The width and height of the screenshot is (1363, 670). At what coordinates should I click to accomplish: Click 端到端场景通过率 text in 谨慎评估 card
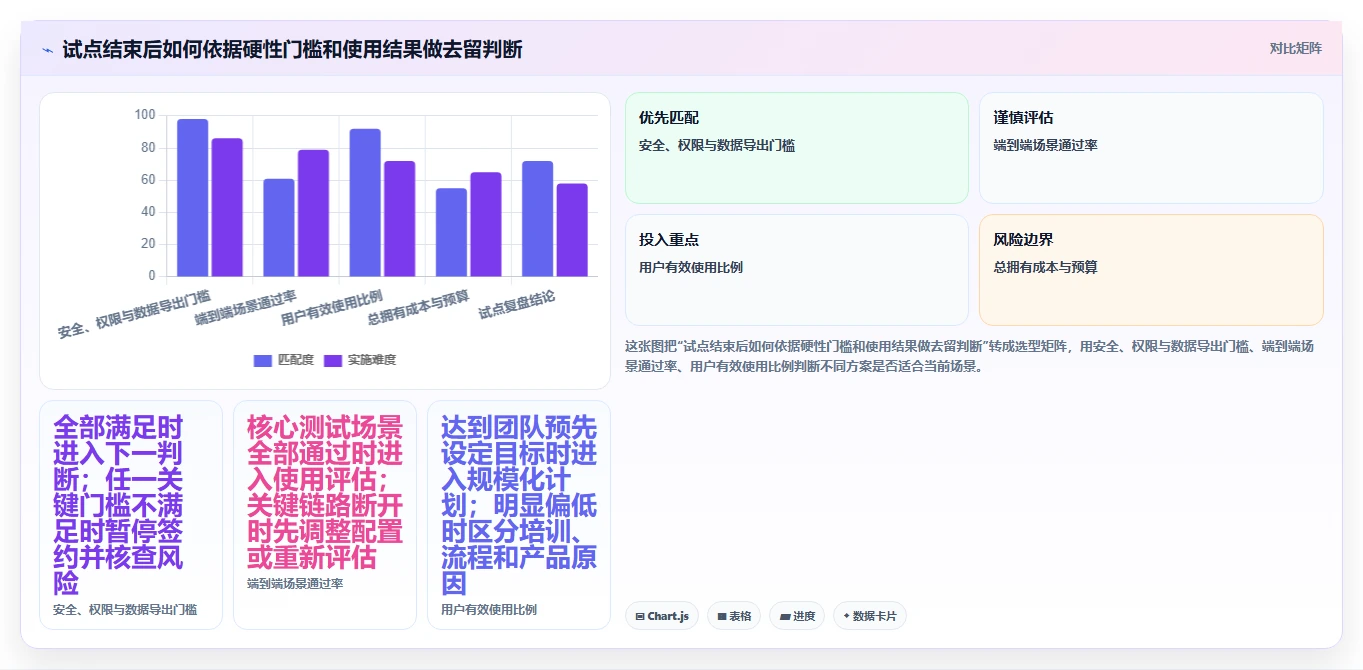(x=1046, y=145)
